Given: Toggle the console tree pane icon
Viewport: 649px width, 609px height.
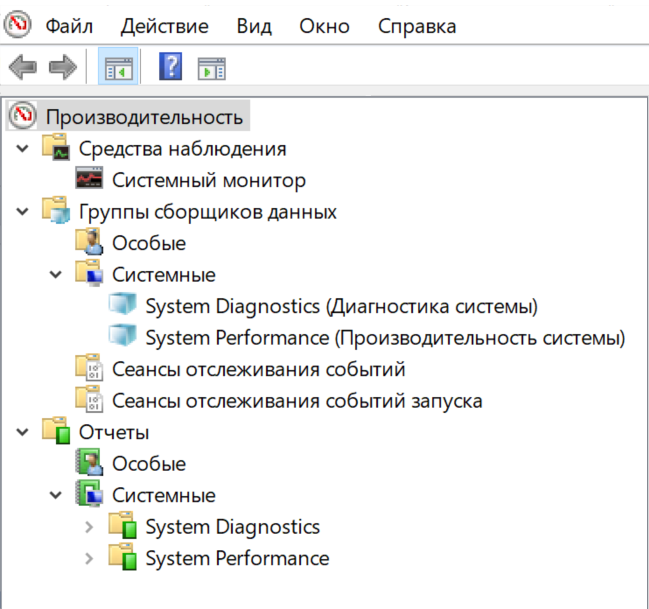Looking at the screenshot, I should click(x=119, y=68).
